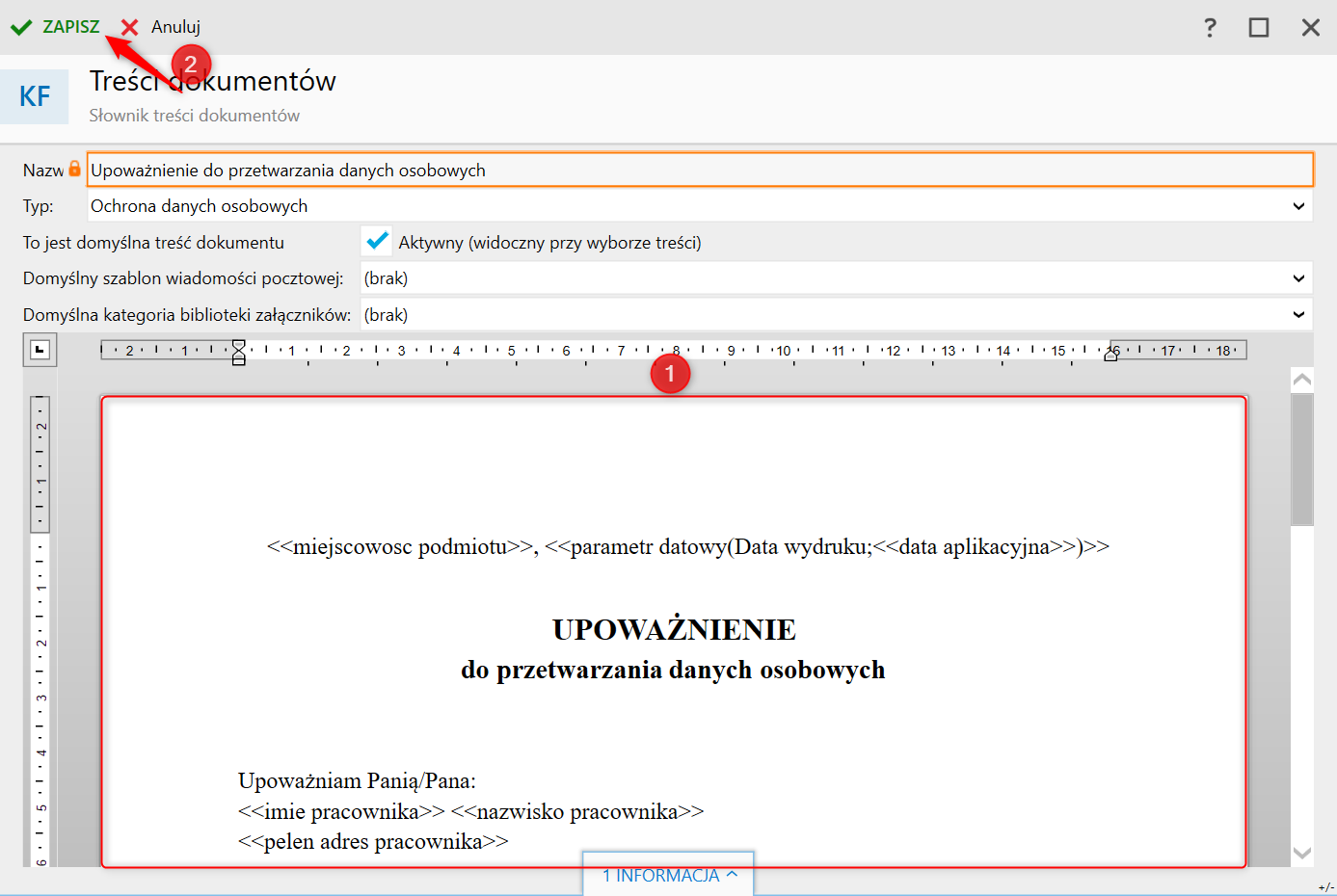Select the left indent marker on ruler
This screenshot has width=1337, height=896.
[239, 352]
